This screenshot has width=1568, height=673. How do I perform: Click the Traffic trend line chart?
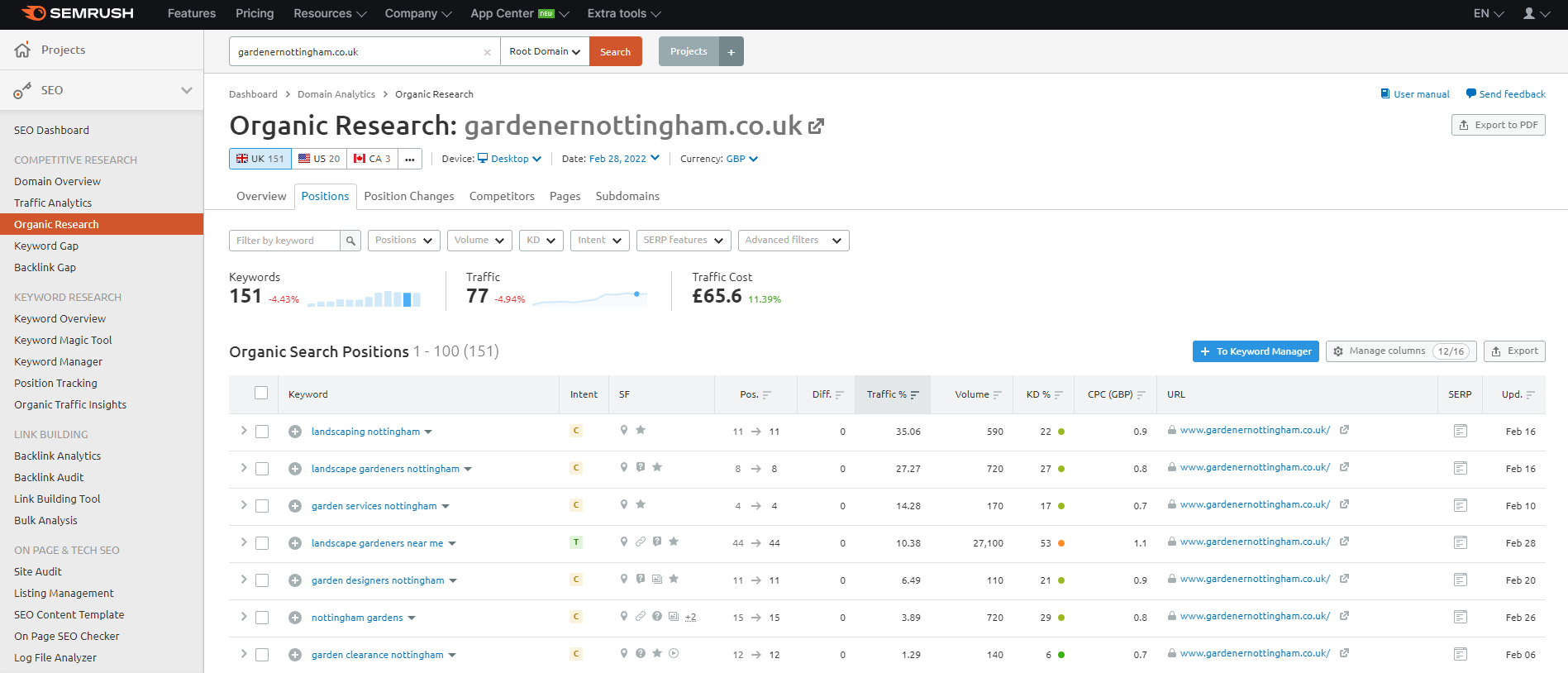[x=590, y=298]
